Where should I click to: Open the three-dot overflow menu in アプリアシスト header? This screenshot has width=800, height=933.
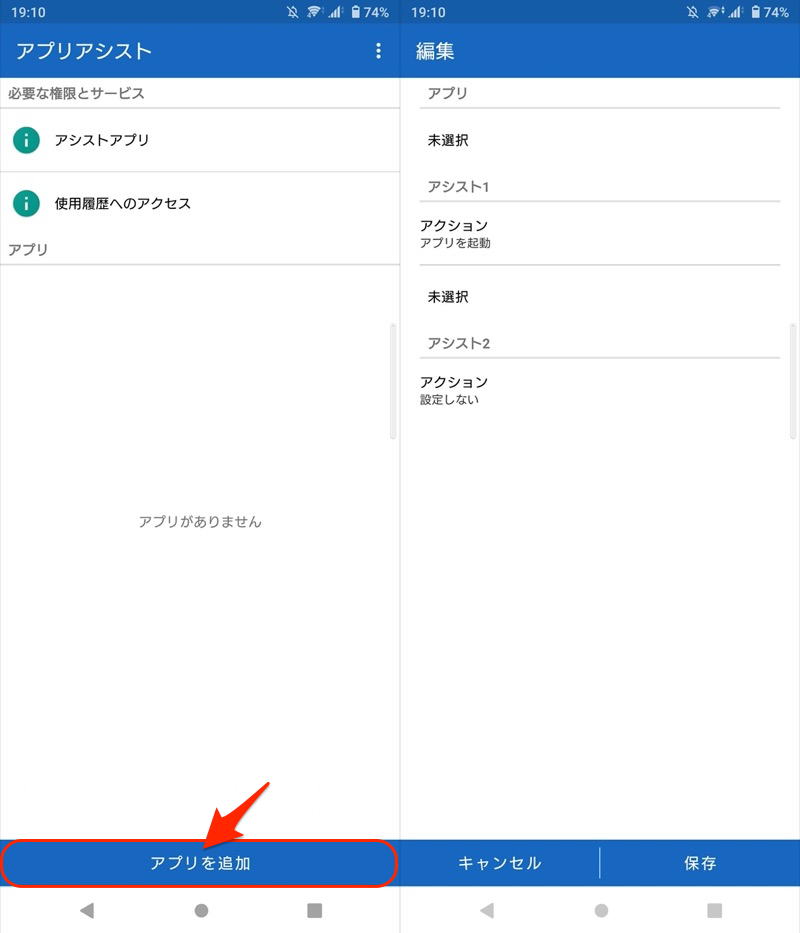tap(378, 51)
